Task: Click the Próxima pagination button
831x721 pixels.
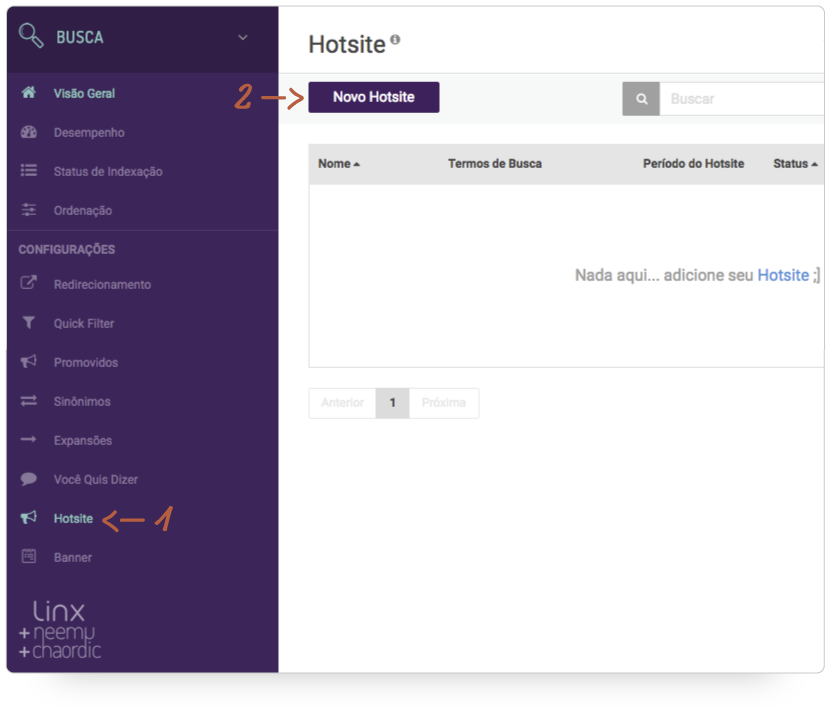Action: [444, 403]
